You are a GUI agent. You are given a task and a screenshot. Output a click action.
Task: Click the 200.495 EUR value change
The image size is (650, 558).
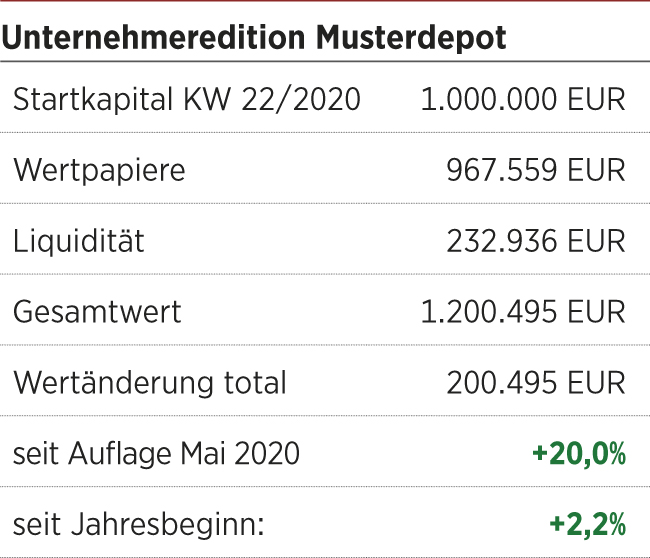click(x=536, y=383)
